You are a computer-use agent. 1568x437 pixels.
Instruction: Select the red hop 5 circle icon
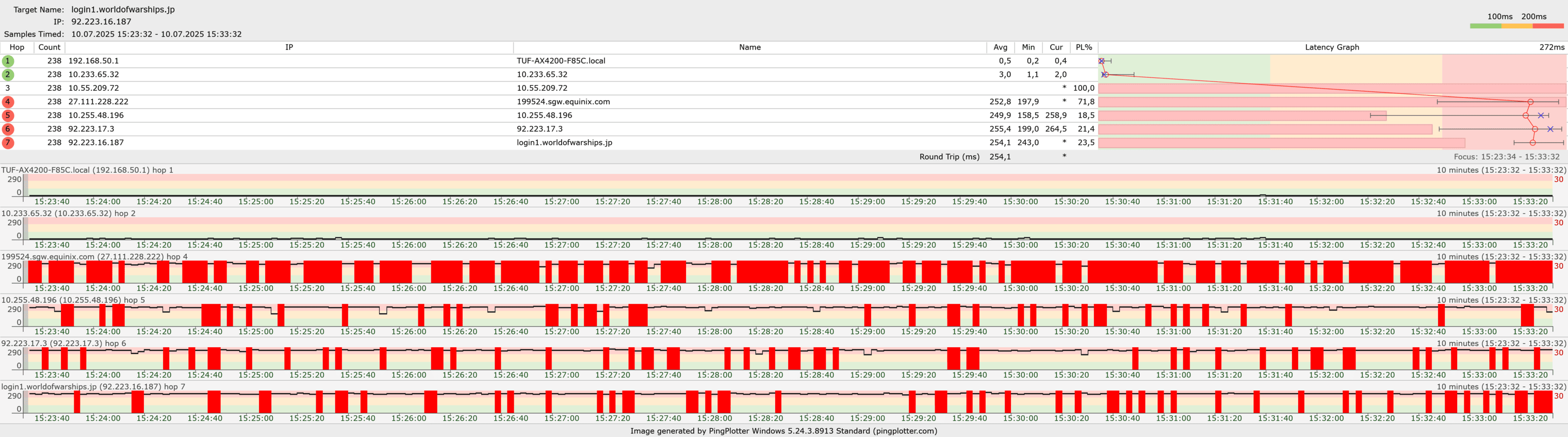pos(8,115)
